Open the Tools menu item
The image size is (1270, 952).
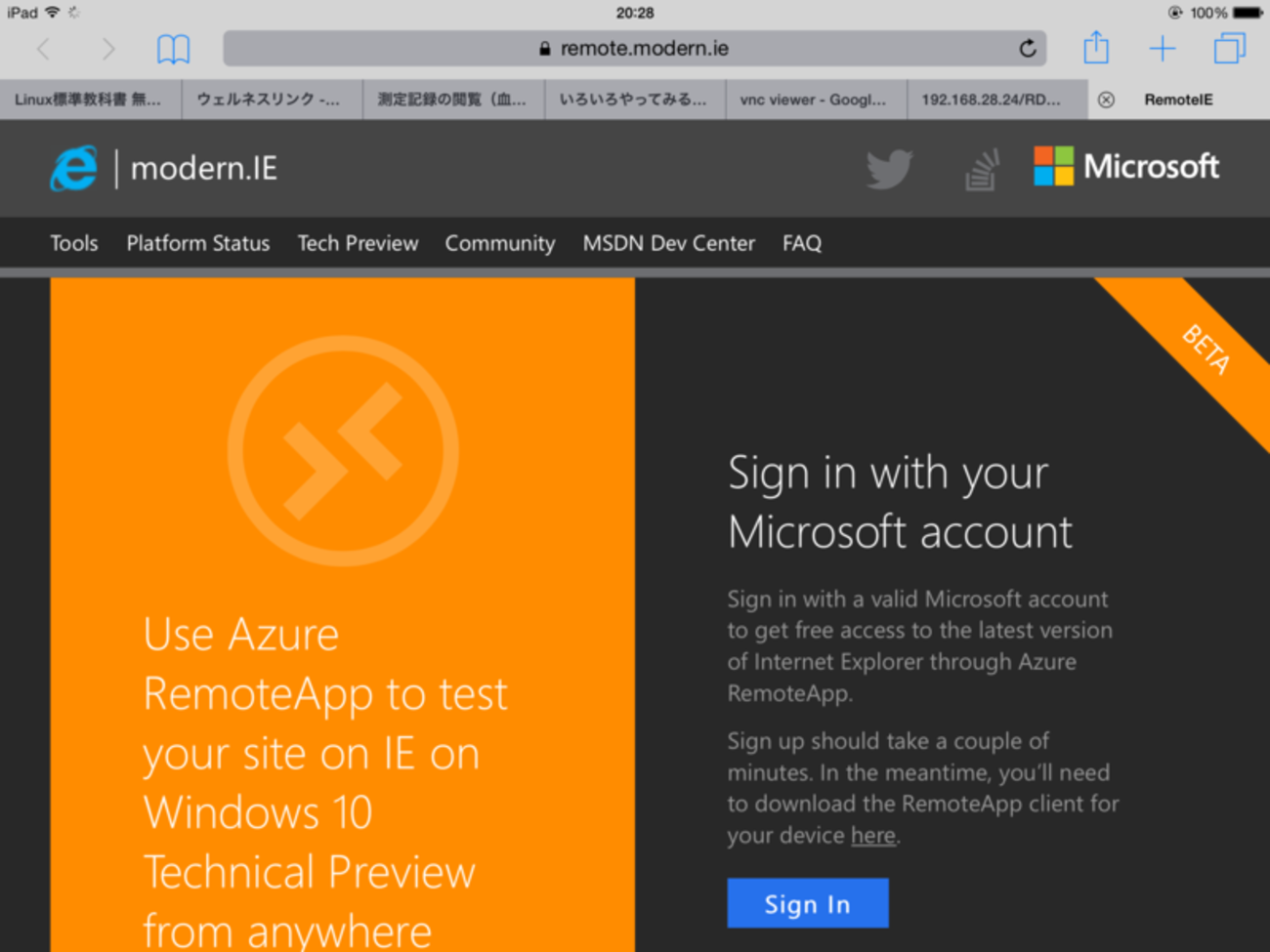[x=74, y=243]
